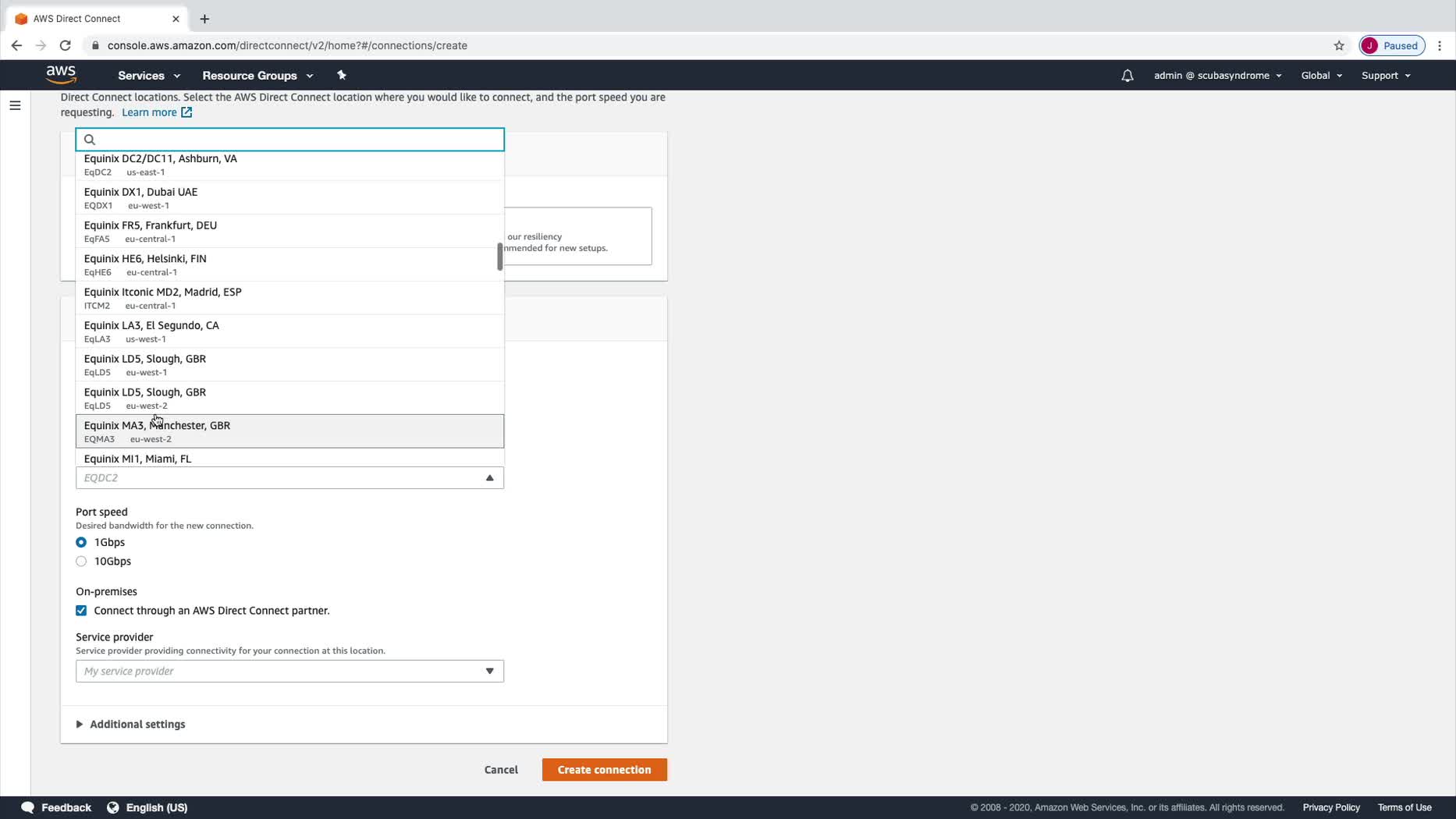Click the English (US) language selector
The width and height of the screenshot is (1456, 819).
(x=157, y=807)
